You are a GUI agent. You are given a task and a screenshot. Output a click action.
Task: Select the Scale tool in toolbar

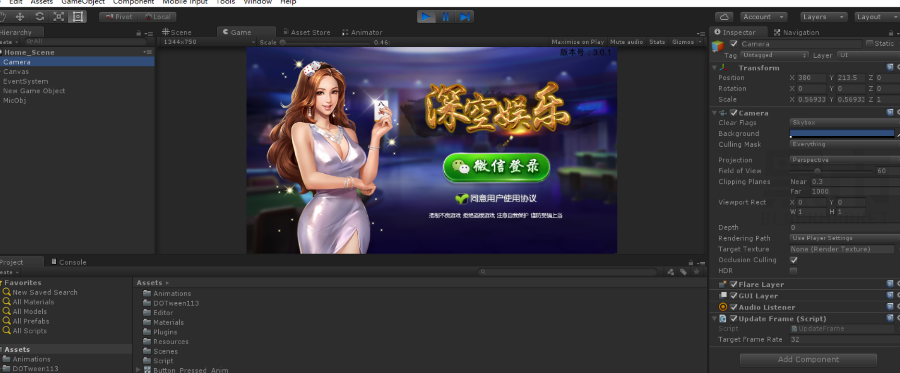(58, 17)
